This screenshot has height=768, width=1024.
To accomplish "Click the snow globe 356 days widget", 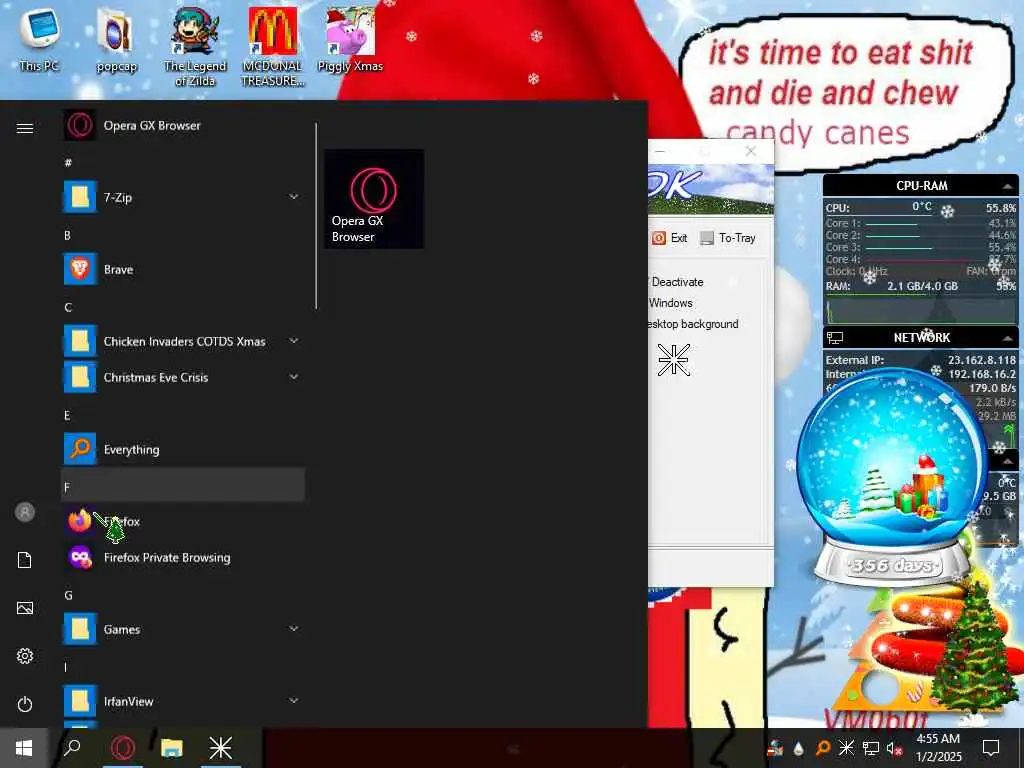I will click(x=891, y=477).
